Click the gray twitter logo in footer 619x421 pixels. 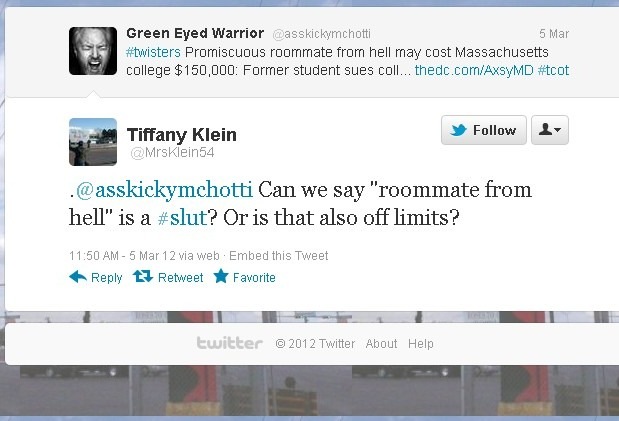(229, 343)
